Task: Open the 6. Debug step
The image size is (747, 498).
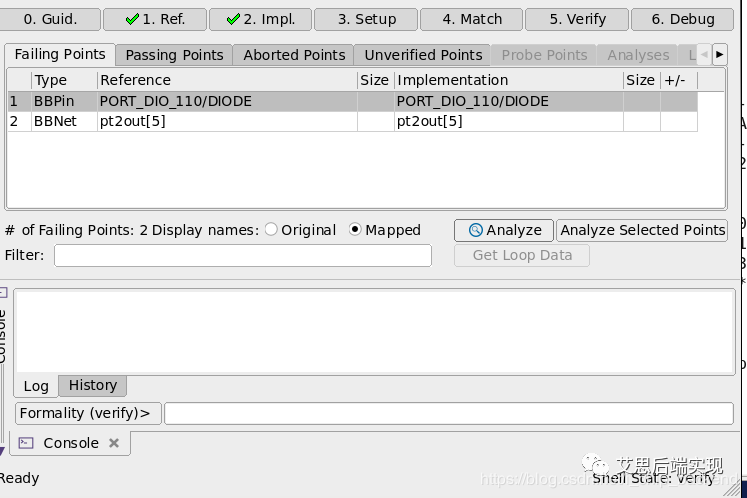Action: (683, 19)
